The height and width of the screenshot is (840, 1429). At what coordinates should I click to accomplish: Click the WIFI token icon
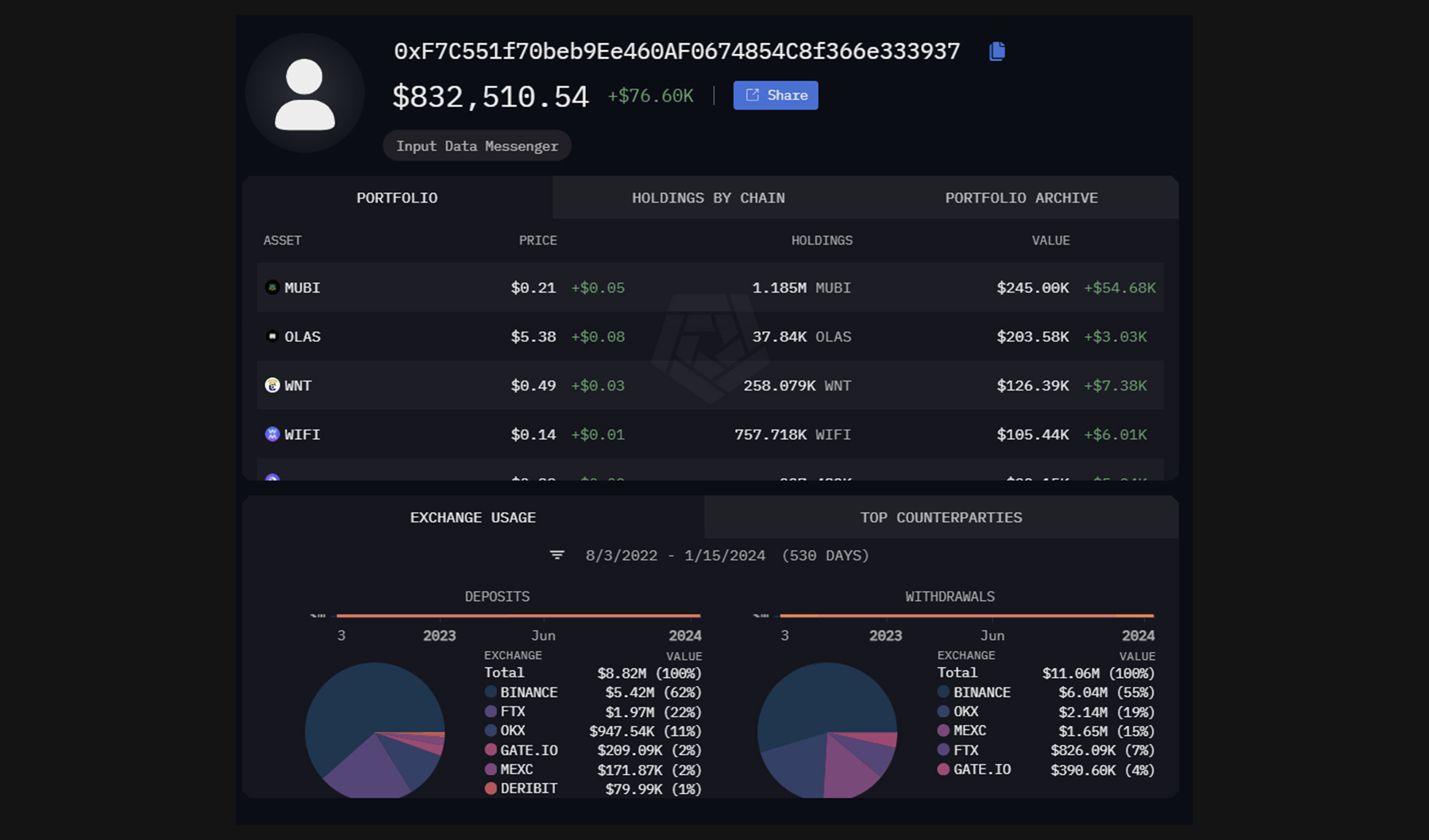272,434
